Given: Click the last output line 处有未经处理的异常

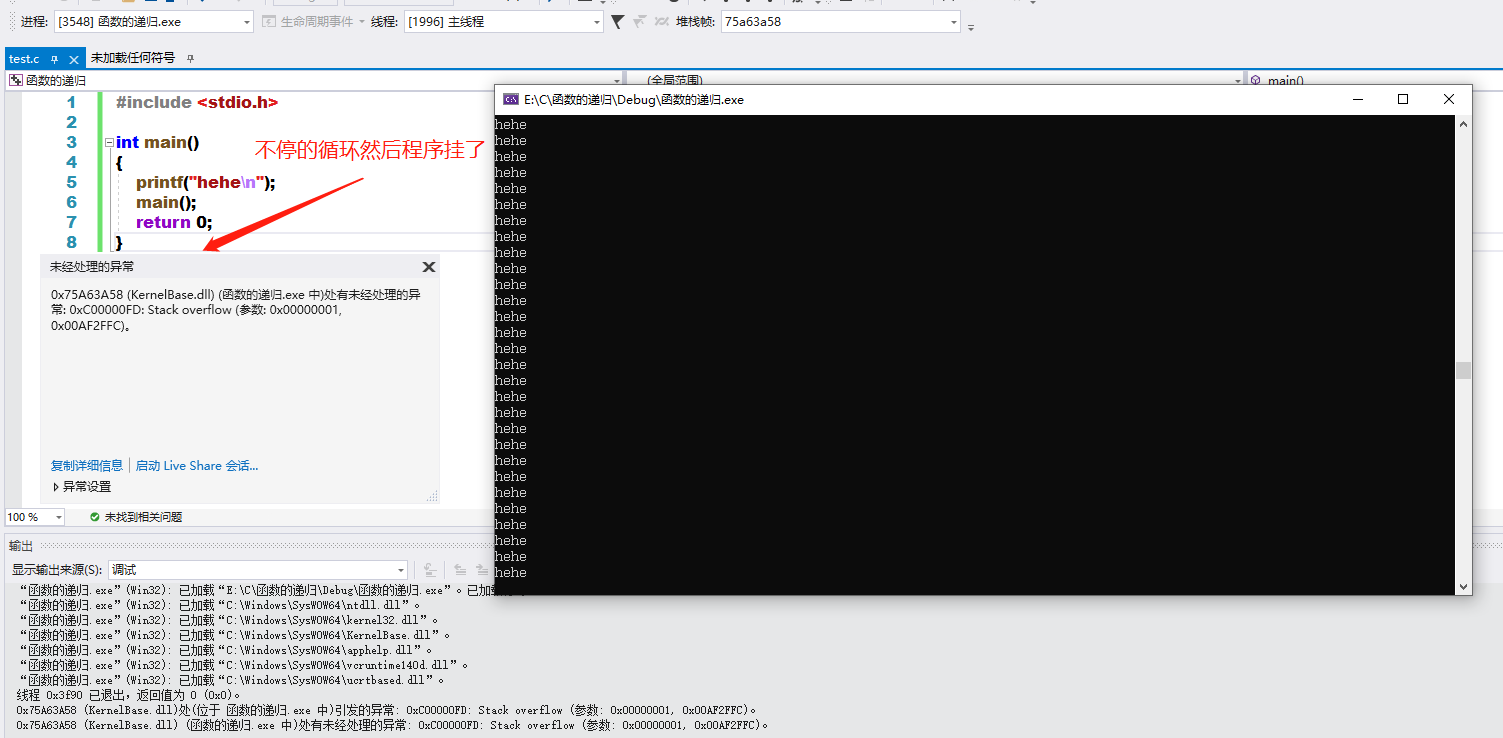Looking at the screenshot, I should coord(392,725).
